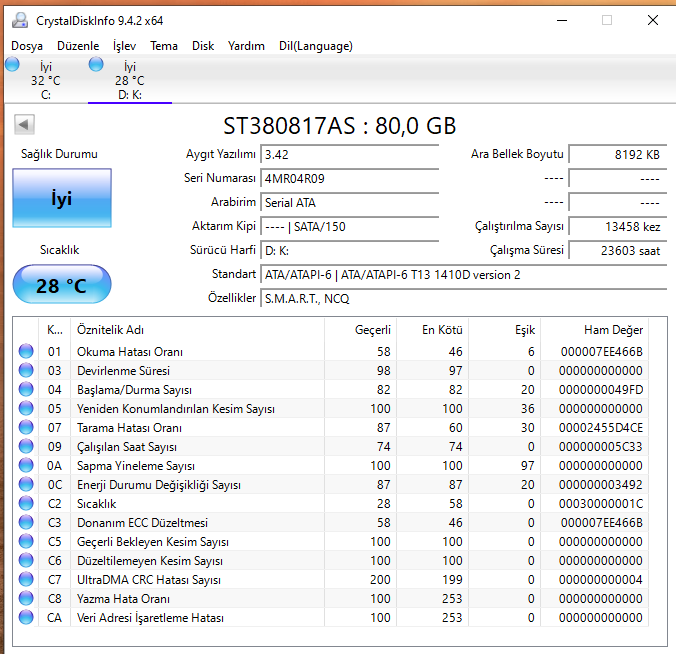Minimize the CrystalDiskInfo window
The height and width of the screenshot is (654, 676).
(x=562, y=20)
